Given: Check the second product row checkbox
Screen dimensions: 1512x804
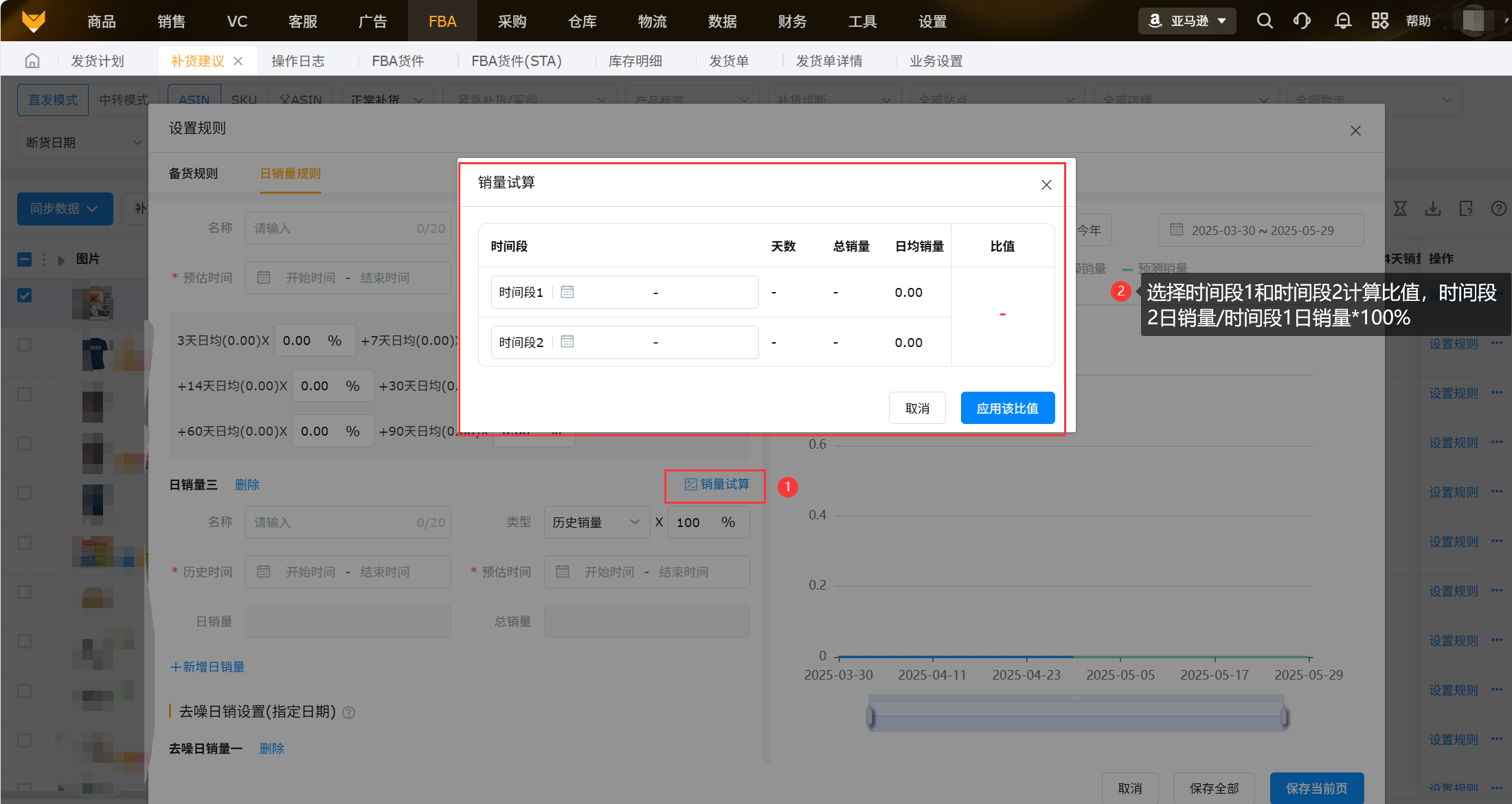Looking at the screenshot, I should pos(25,344).
